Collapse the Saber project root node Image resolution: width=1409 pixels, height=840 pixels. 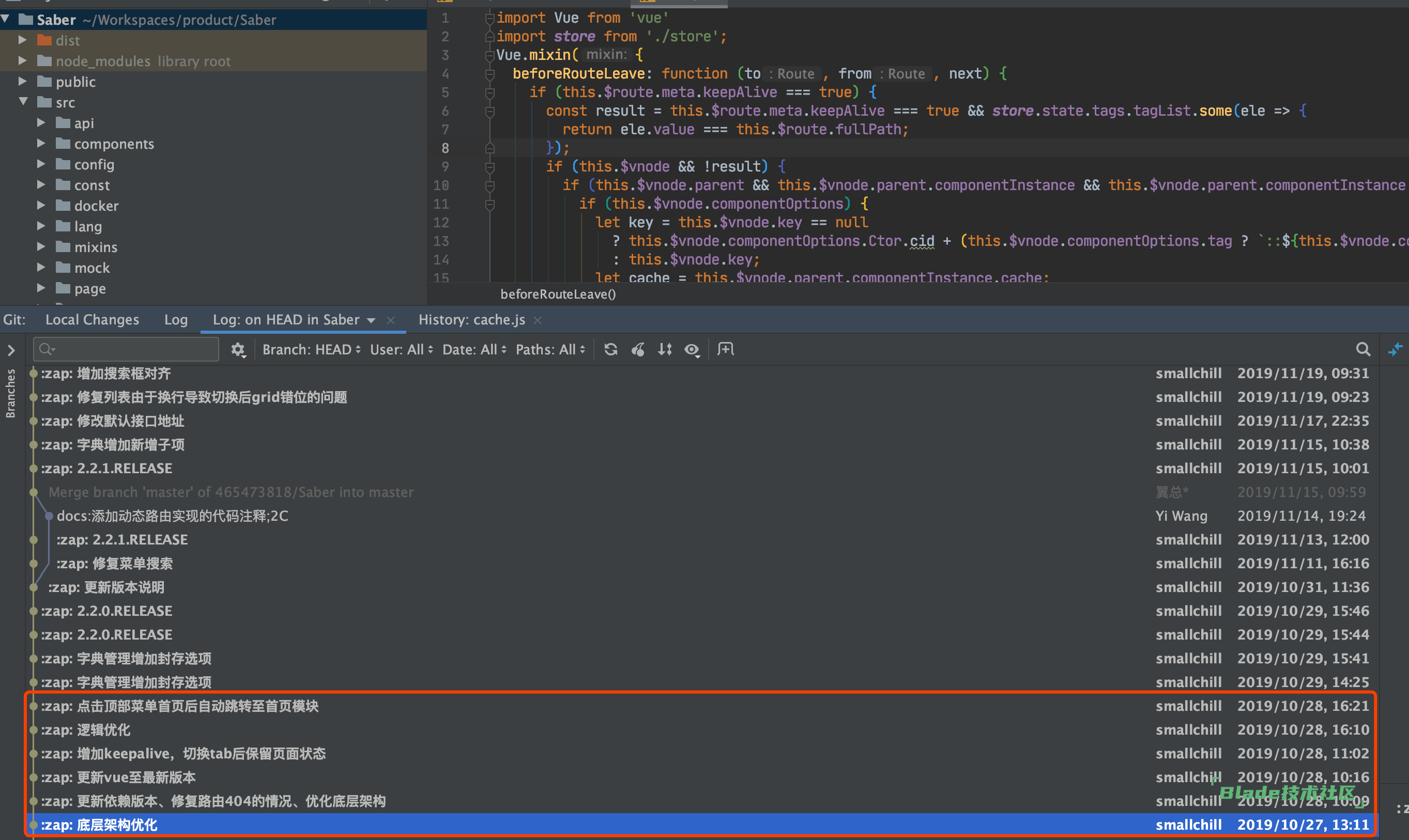point(6,20)
